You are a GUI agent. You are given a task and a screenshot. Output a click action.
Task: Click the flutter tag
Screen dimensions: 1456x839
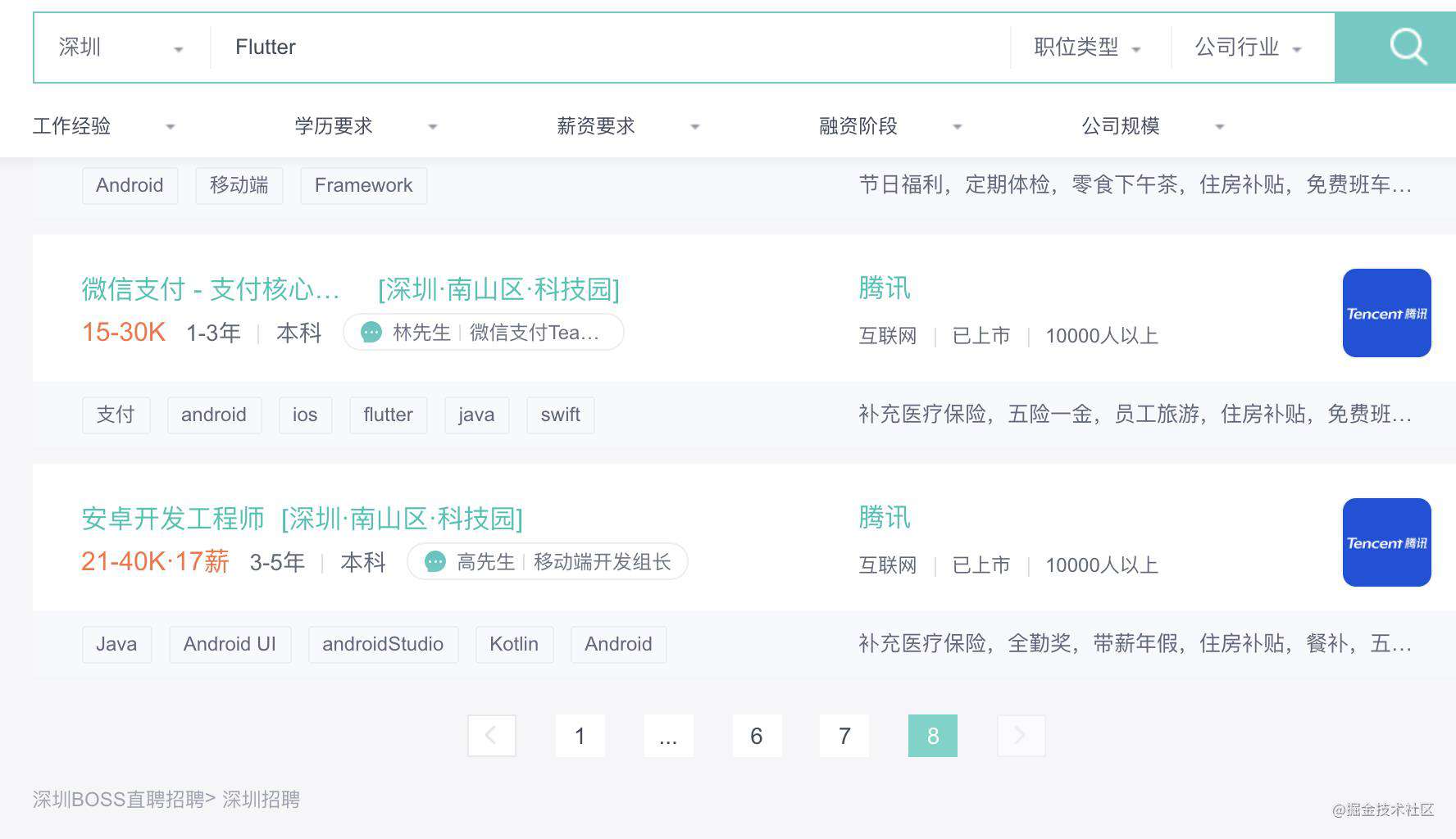click(389, 415)
